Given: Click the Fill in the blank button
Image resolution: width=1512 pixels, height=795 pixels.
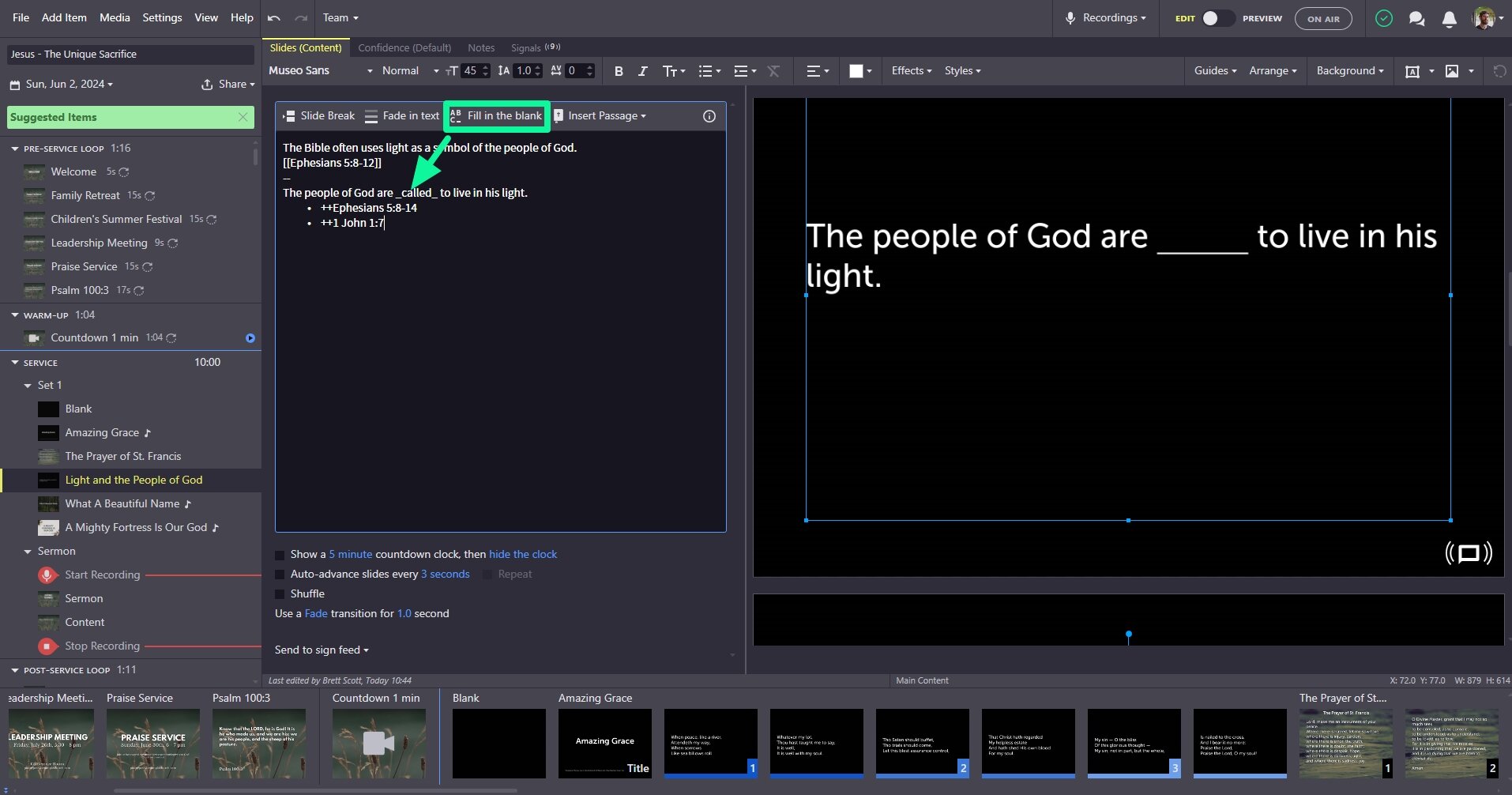Looking at the screenshot, I should 496,115.
